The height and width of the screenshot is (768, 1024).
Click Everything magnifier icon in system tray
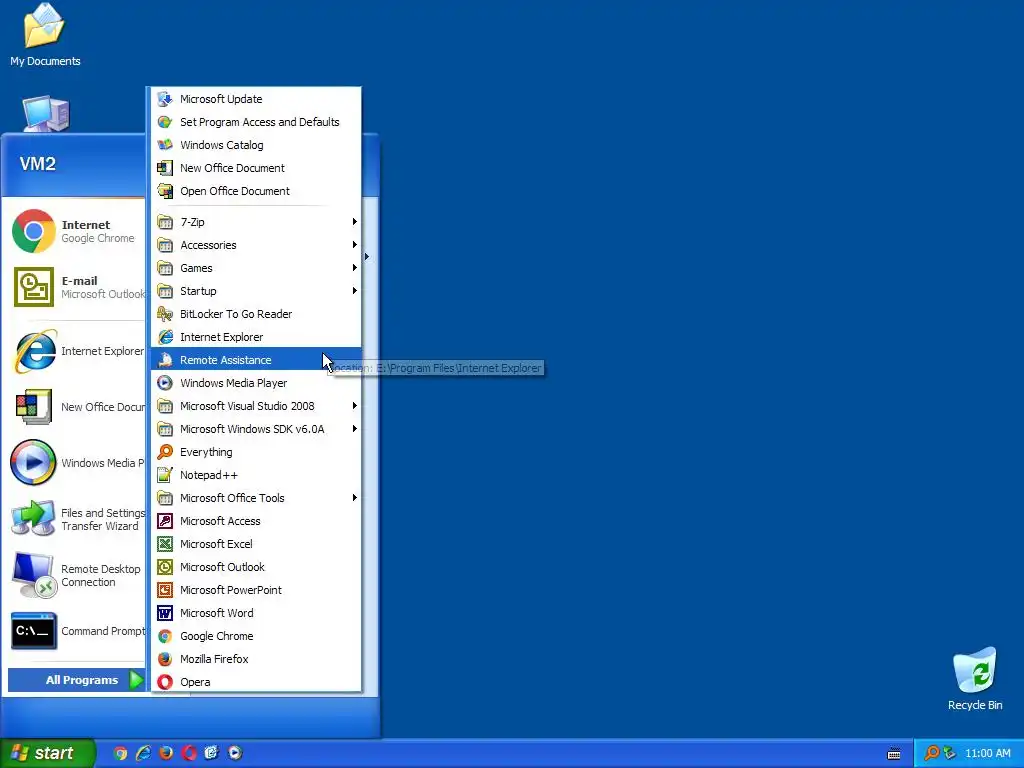(931, 753)
